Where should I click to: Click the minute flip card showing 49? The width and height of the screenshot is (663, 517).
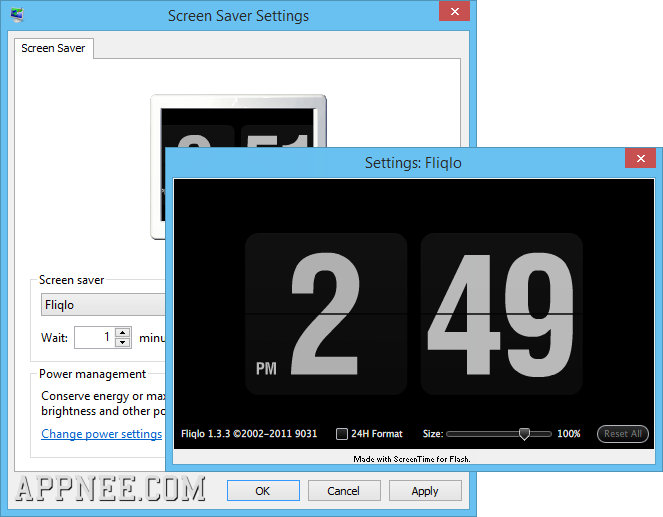point(501,314)
